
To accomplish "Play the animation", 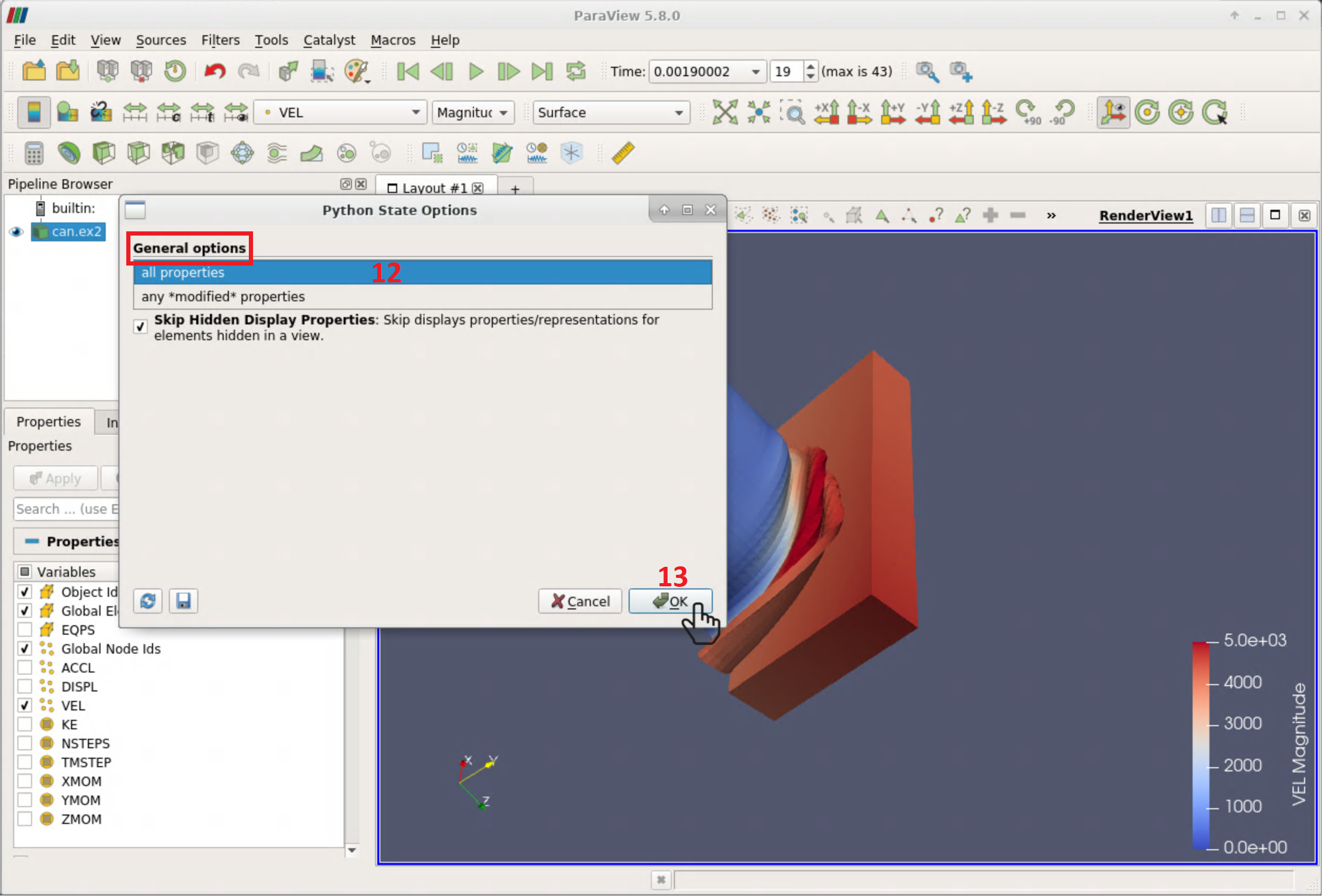I will tap(476, 71).
